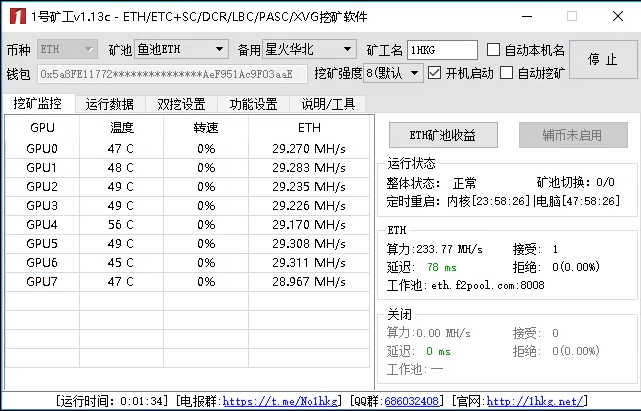Open ETH矿池收益 button
The height and width of the screenshot is (411, 641).
(443, 135)
